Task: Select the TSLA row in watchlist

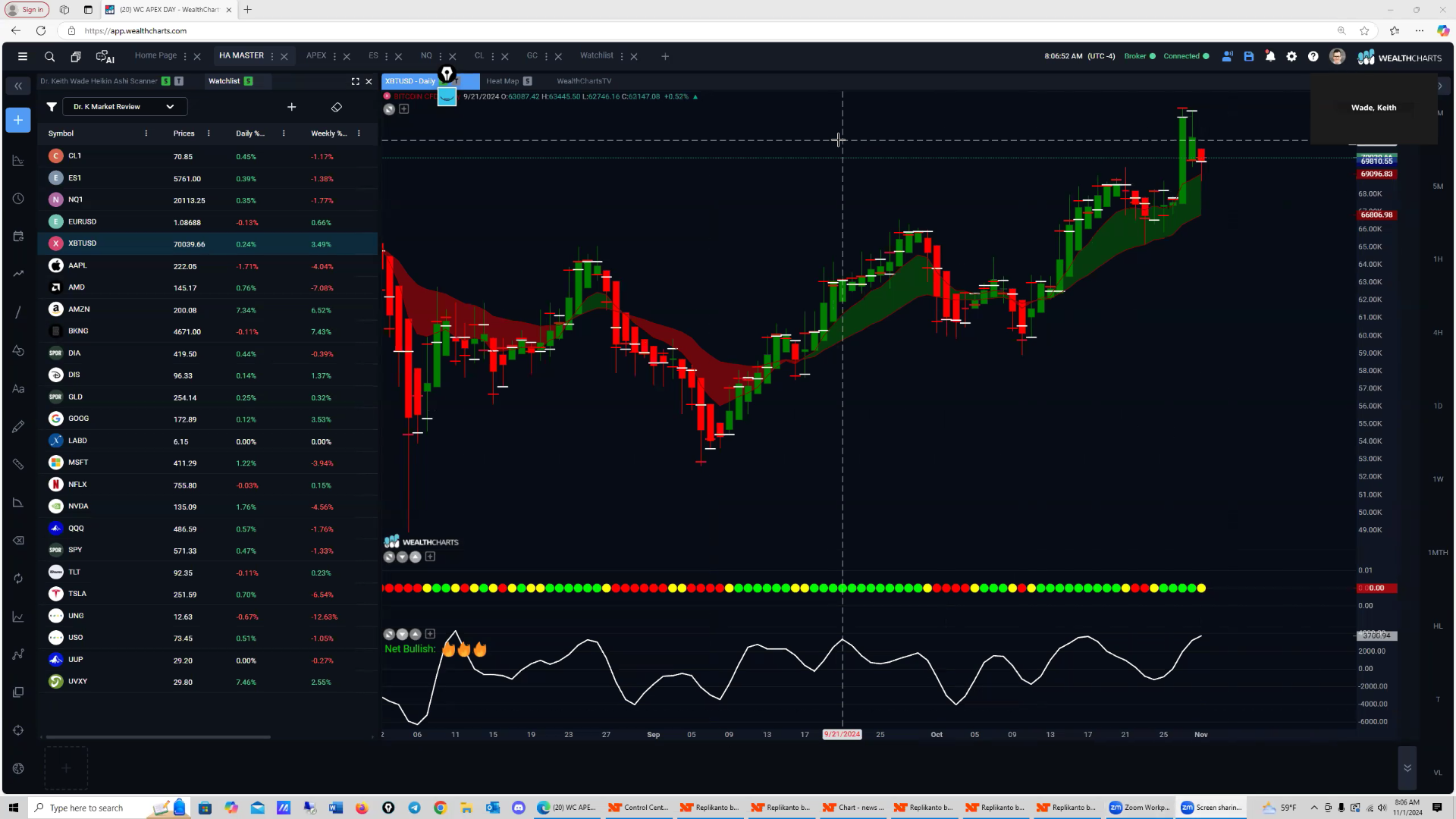Action: coord(208,594)
